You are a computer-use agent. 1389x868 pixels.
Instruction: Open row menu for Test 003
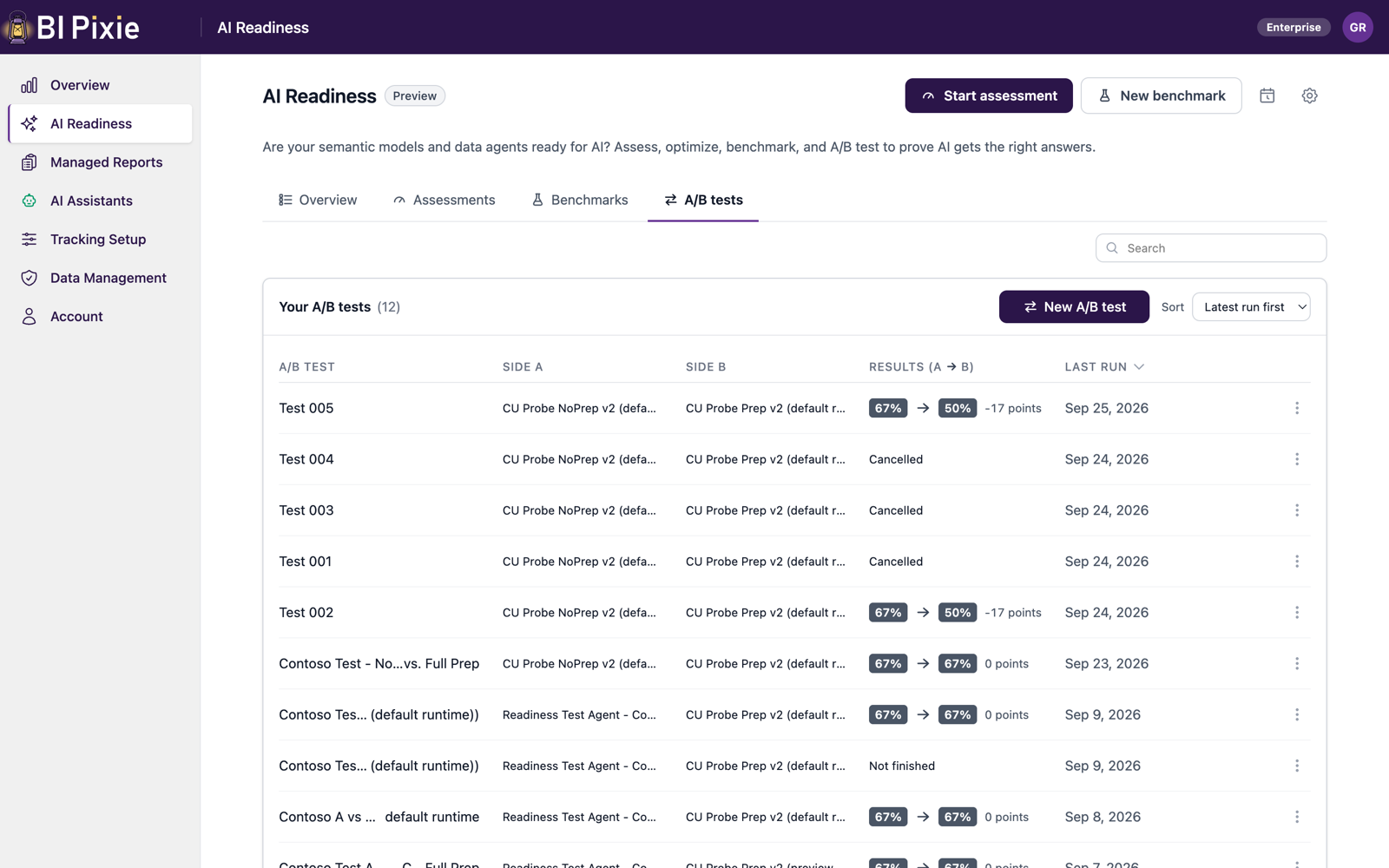[1297, 510]
